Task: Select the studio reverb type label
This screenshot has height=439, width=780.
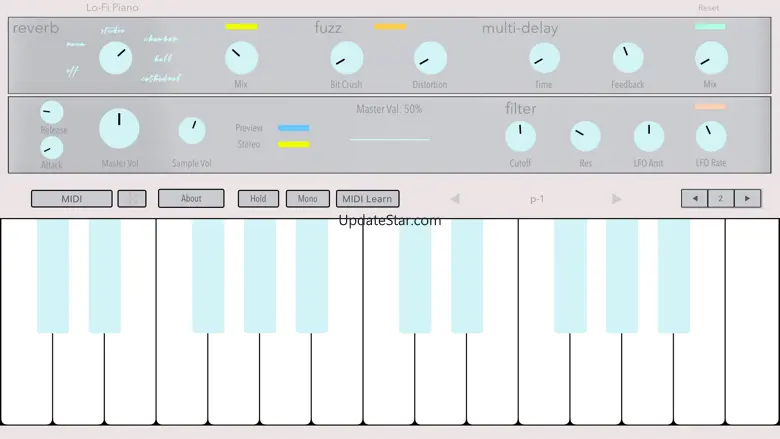Action: tap(113, 31)
